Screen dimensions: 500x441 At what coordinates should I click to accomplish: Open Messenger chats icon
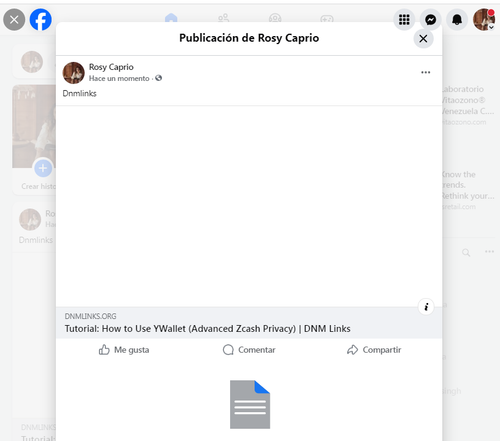431,20
